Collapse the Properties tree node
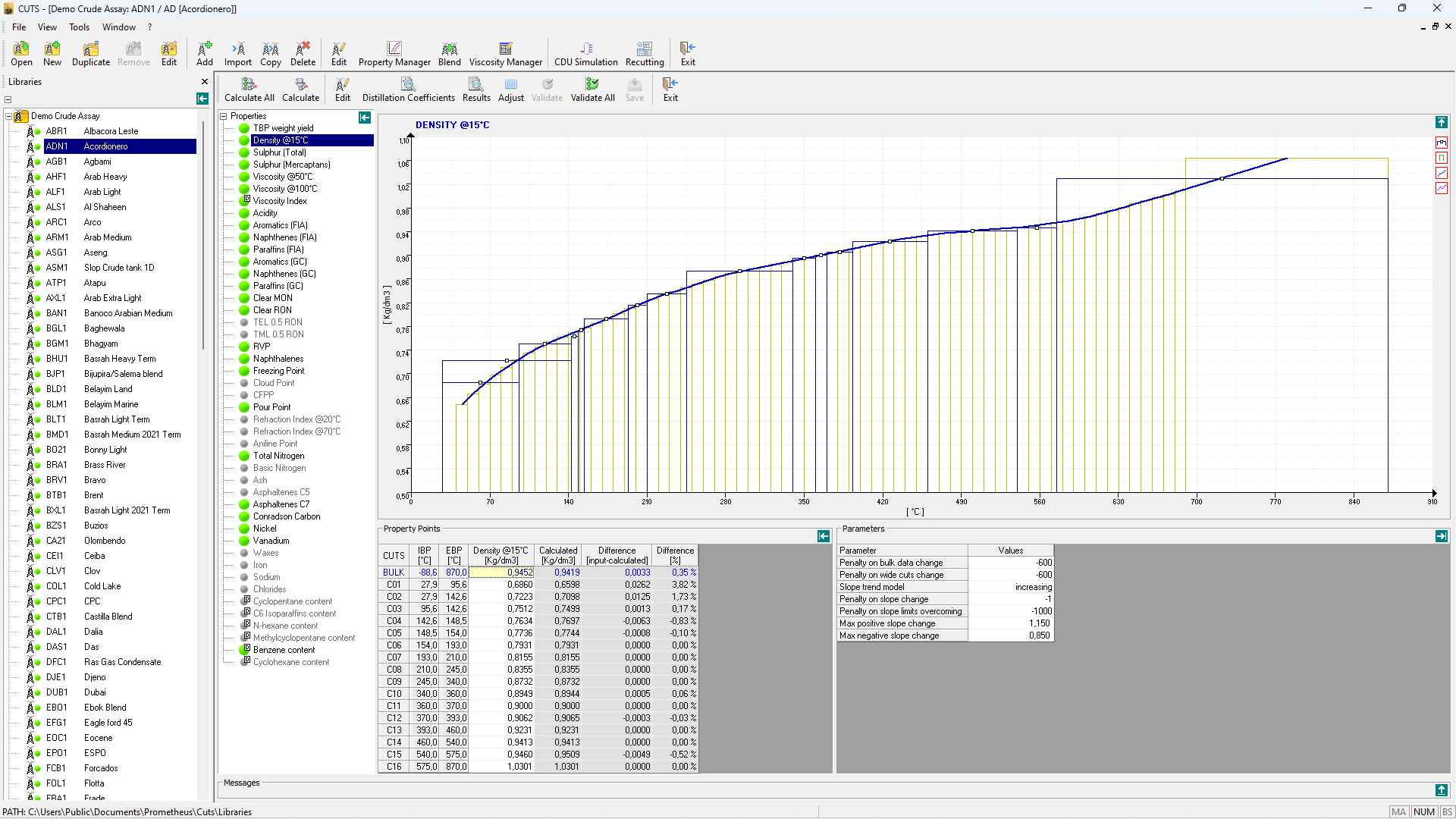The image size is (1456, 819). (x=224, y=116)
